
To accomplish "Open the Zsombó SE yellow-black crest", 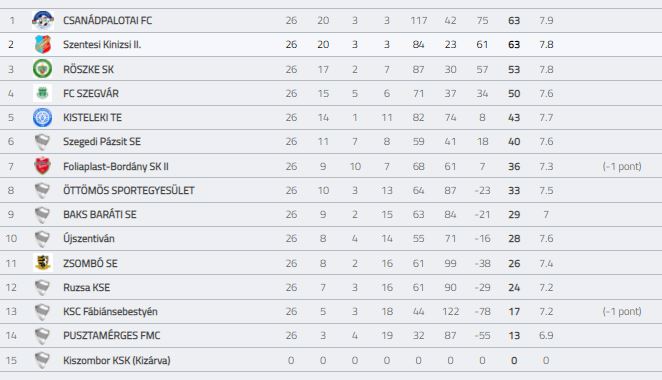I will pos(43,263).
